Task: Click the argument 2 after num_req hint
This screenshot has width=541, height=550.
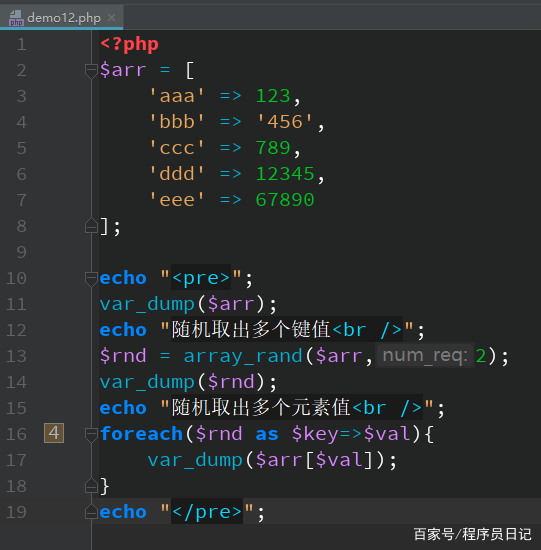Action: point(481,356)
